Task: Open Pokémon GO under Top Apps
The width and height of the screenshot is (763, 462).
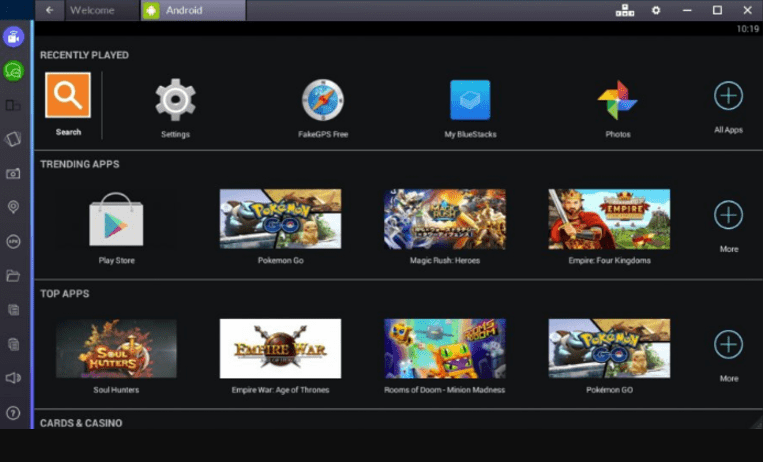Action: point(609,349)
